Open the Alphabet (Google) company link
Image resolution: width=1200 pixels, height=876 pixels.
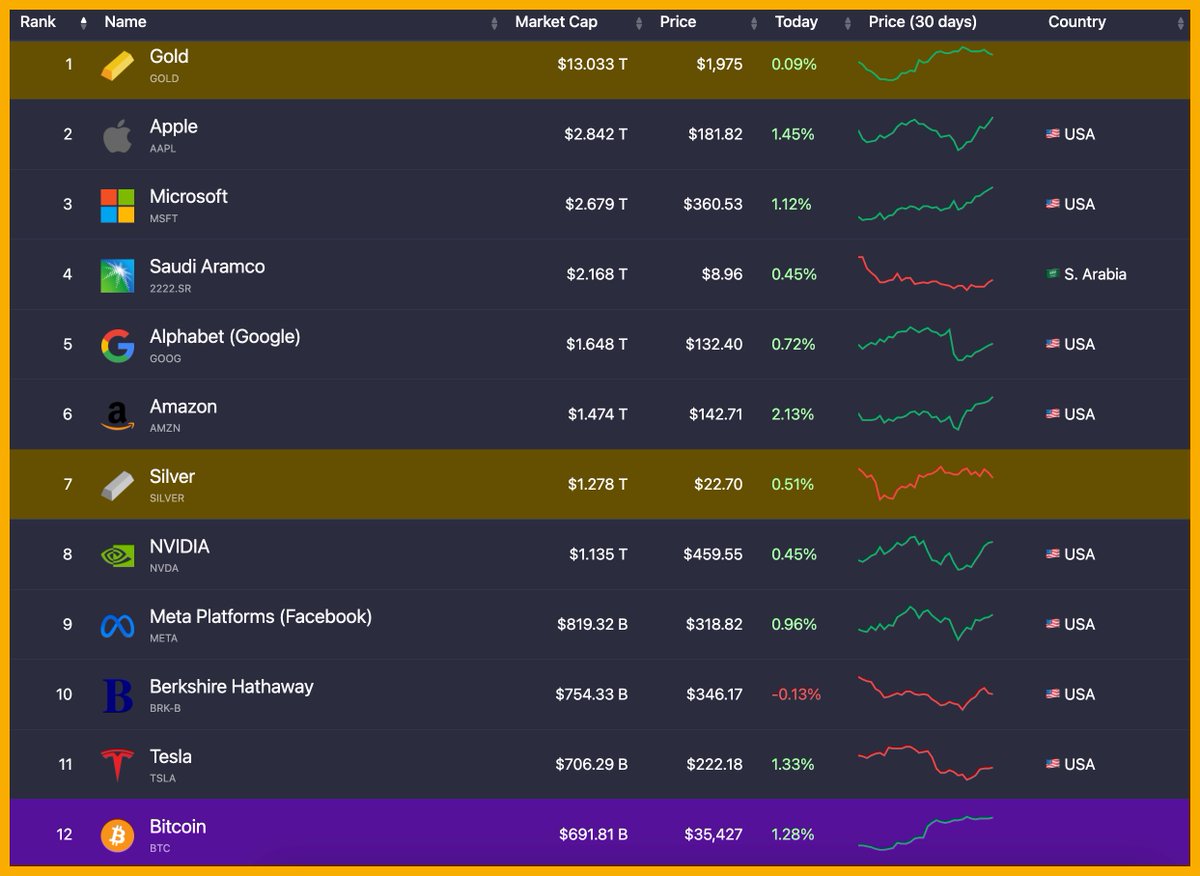click(x=225, y=337)
